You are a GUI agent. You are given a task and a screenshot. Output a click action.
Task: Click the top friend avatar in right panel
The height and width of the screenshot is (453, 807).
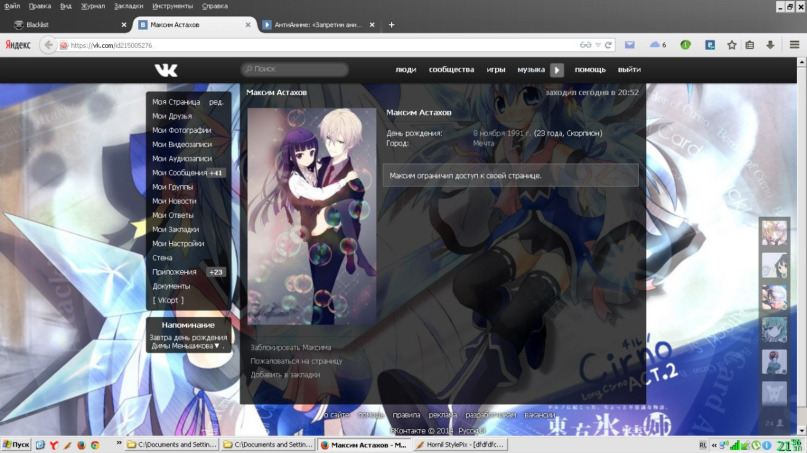(x=774, y=233)
